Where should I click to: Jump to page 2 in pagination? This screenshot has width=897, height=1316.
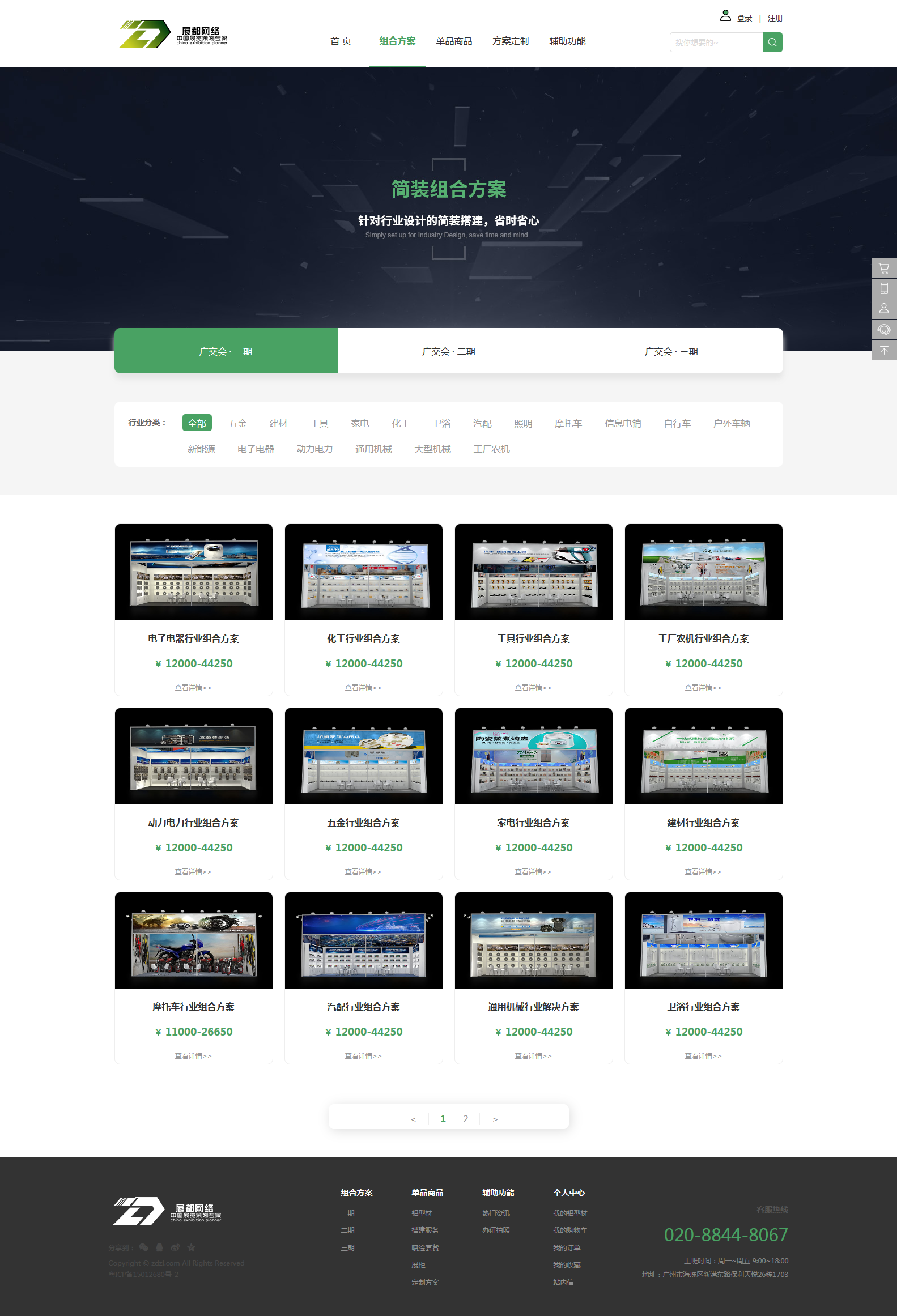[x=466, y=1119]
